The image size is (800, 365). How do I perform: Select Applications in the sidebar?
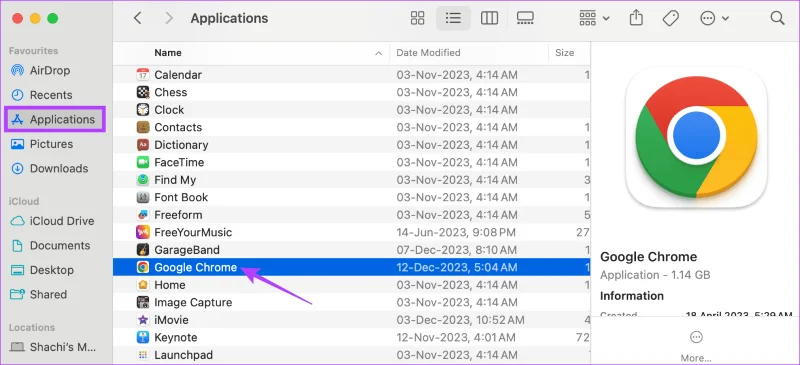point(55,119)
